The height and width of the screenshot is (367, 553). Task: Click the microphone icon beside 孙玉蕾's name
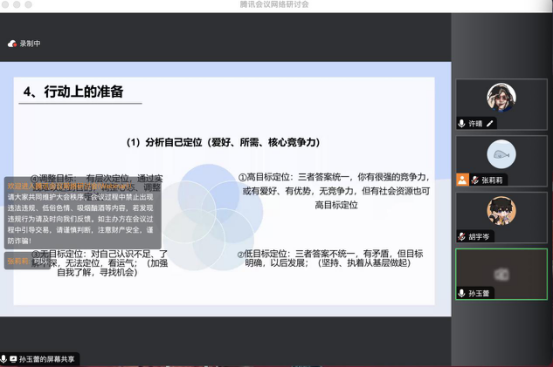click(462, 293)
